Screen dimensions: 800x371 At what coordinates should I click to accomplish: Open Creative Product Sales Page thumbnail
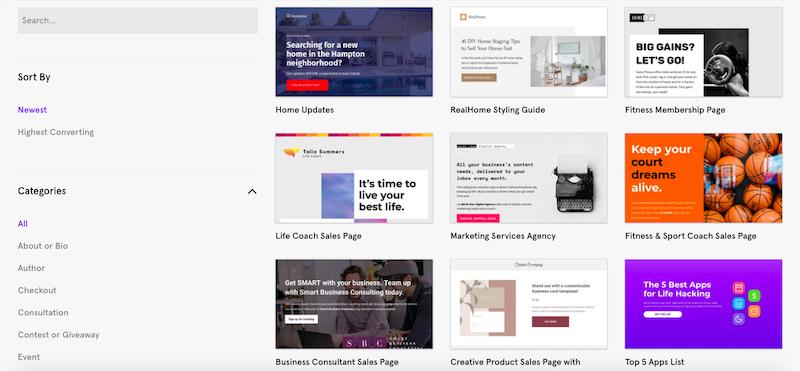(529, 304)
